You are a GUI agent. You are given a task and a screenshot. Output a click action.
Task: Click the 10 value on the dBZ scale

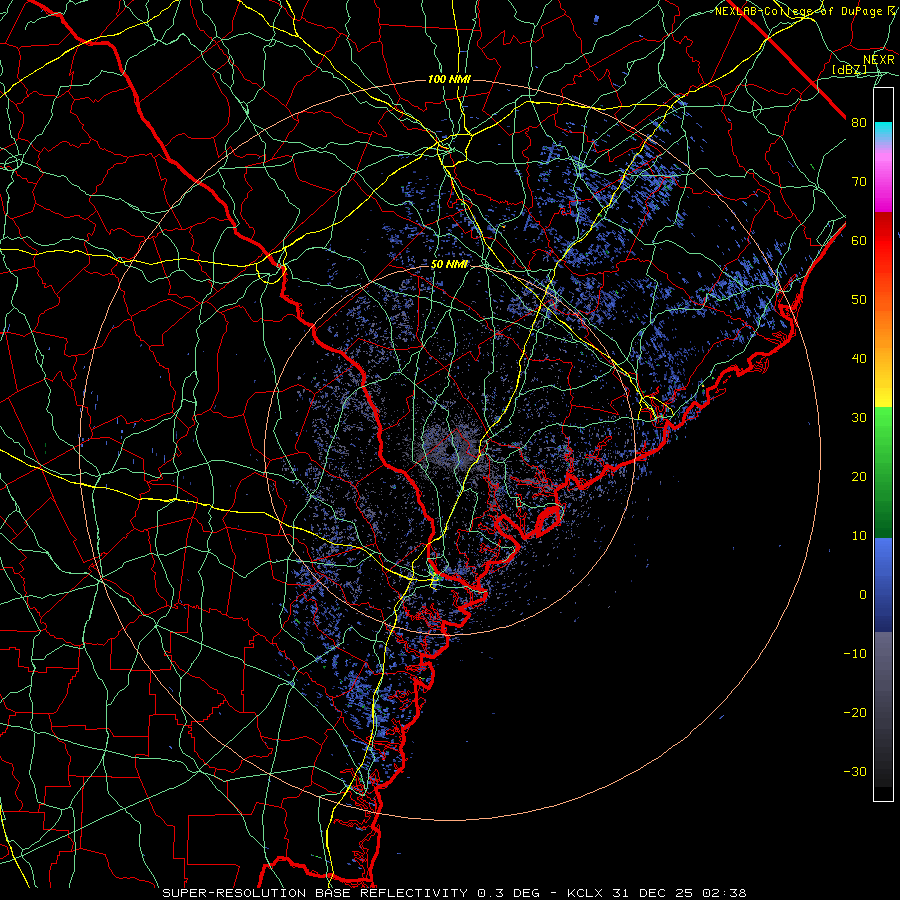pos(859,536)
